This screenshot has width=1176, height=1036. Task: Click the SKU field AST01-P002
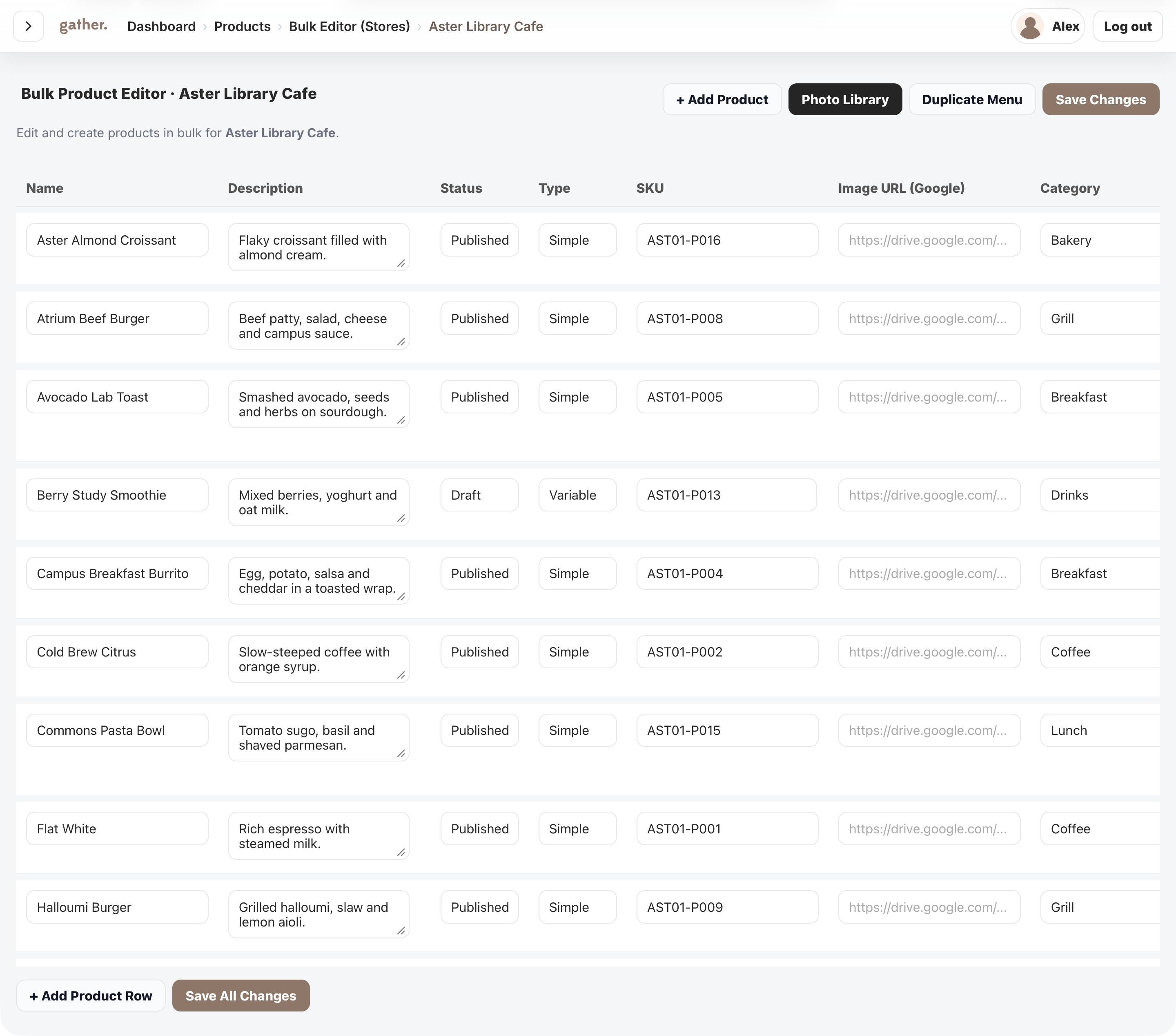[x=727, y=652]
